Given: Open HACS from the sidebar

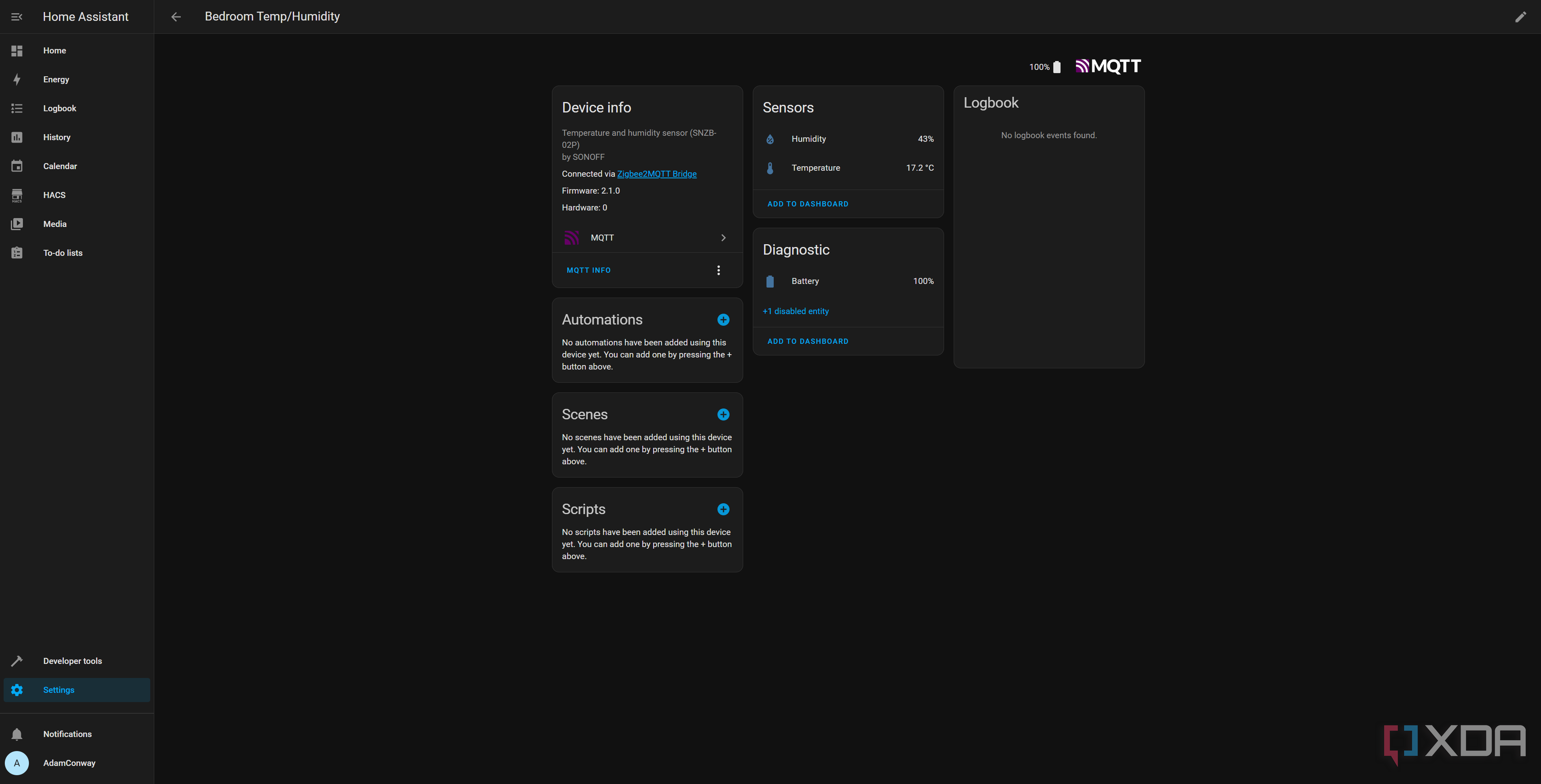Looking at the screenshot, I should coord(54,195).
